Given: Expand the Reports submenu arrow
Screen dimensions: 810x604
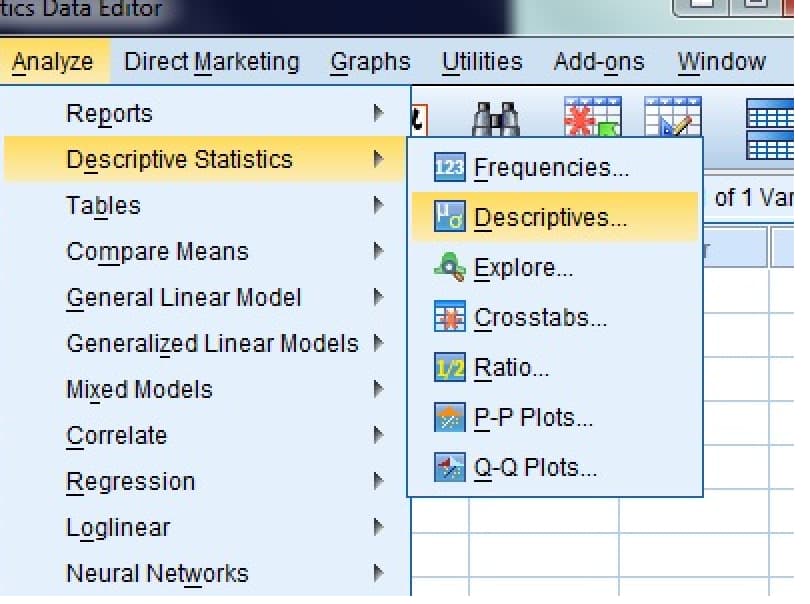Looking at the screenshot, I should (379, 113).
